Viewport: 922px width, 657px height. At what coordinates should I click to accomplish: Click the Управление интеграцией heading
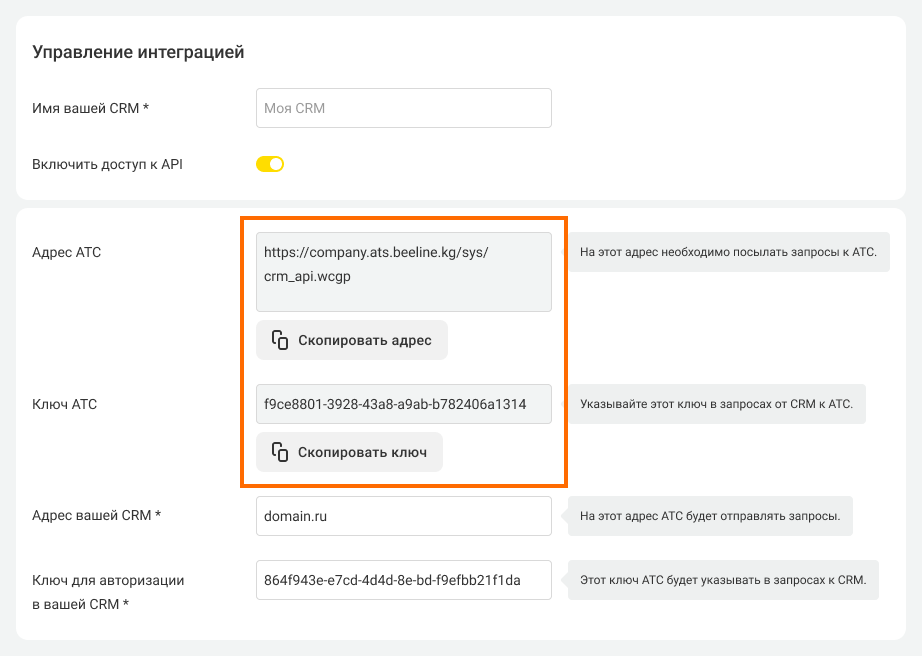click(x=138, y=52)
